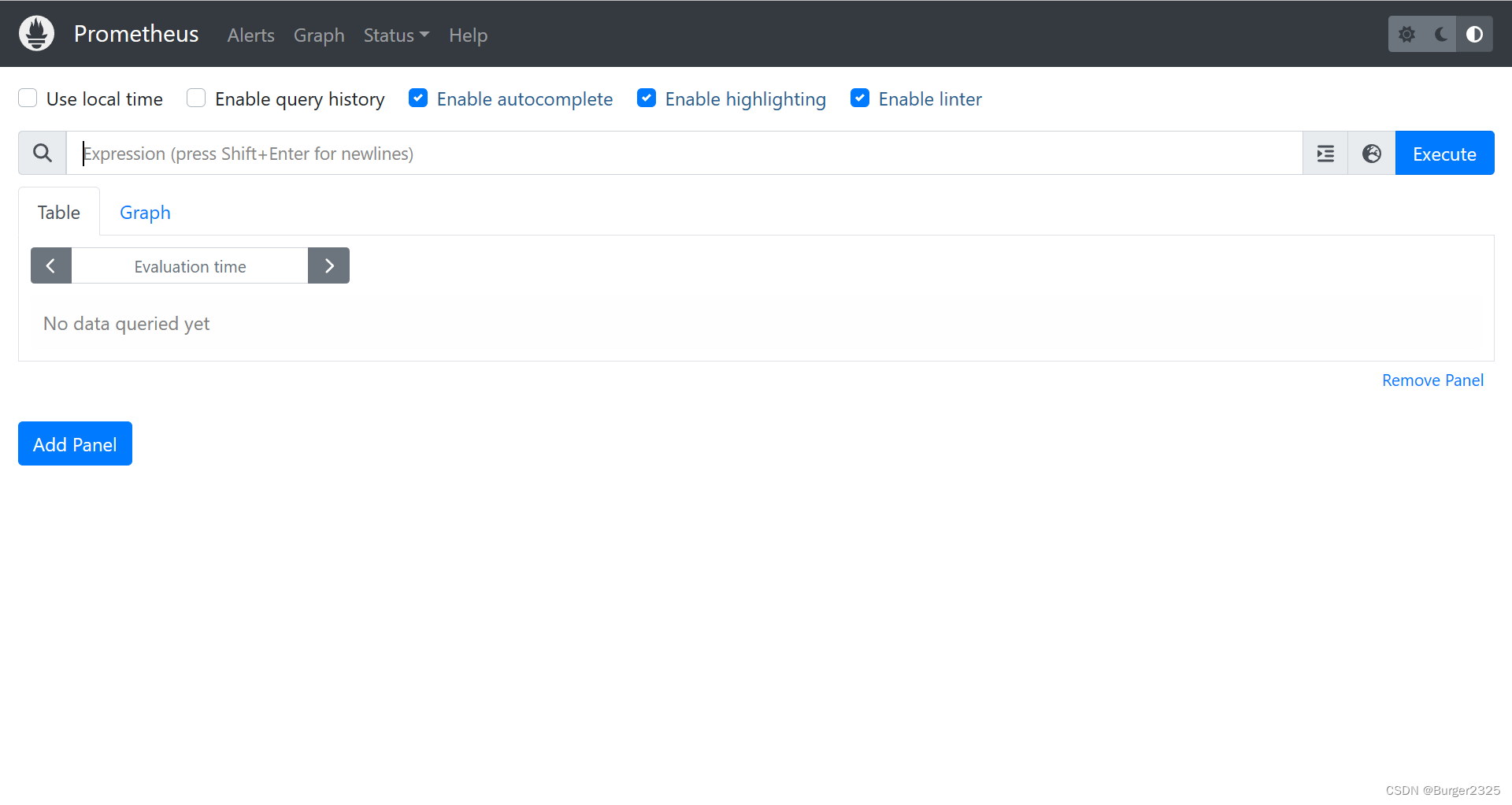1512x805 pixels.
Task: Step evaluation time forward with right chevron
Action: (x=328, y=266)
